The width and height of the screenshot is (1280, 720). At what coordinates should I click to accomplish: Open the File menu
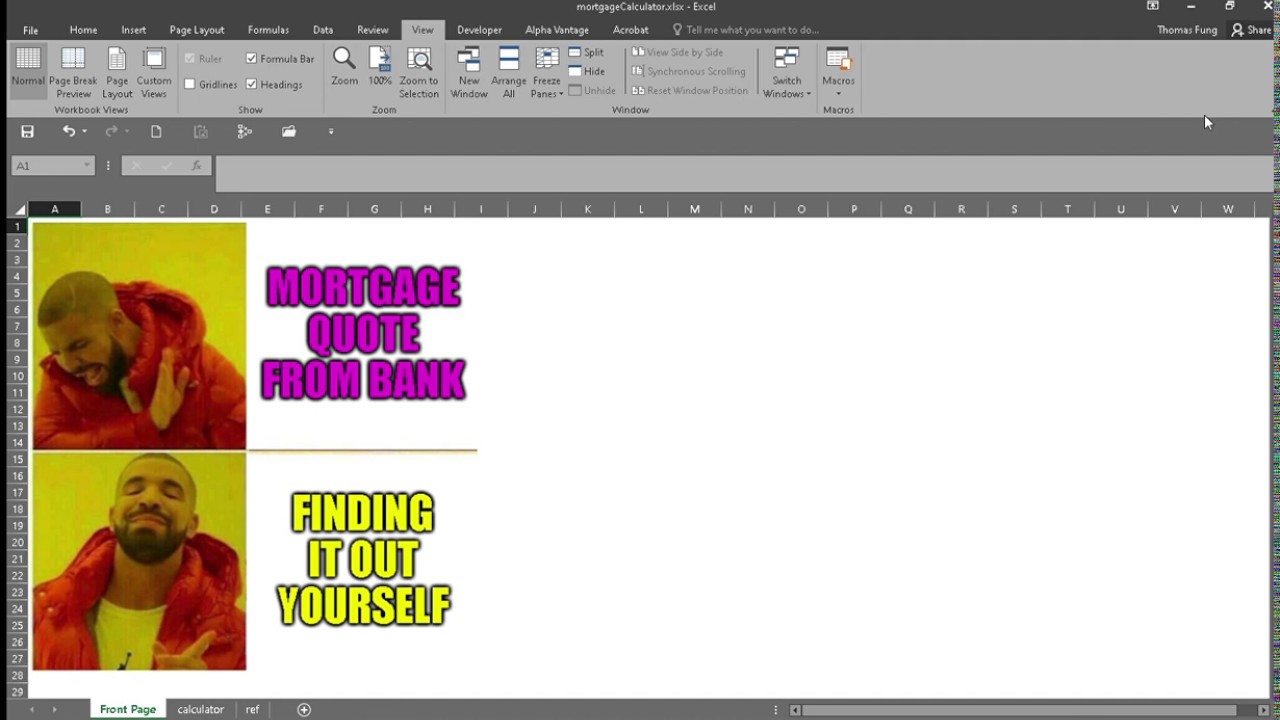tap(30, 30)
